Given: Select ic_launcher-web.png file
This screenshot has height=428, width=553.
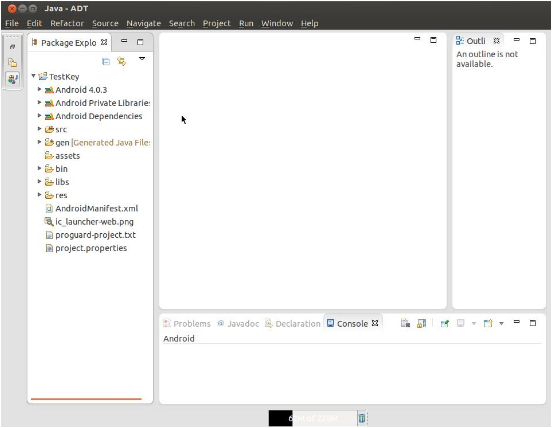Looking at the screenshot, I should pyautogui.click(x=89, y=222).
